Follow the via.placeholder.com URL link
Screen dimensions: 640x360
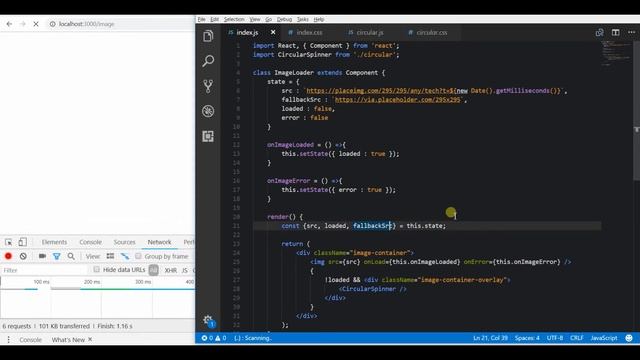(x=398, y=100)
